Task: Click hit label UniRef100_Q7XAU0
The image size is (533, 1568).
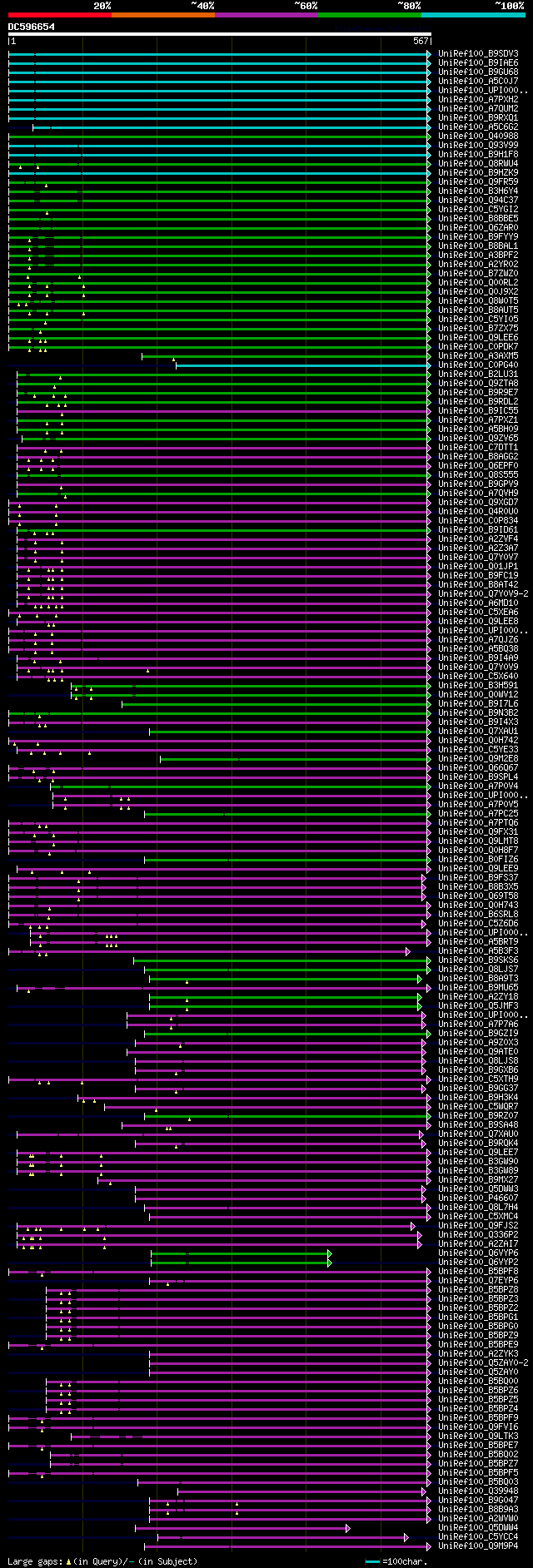Action: click(x=478, y=1134)
